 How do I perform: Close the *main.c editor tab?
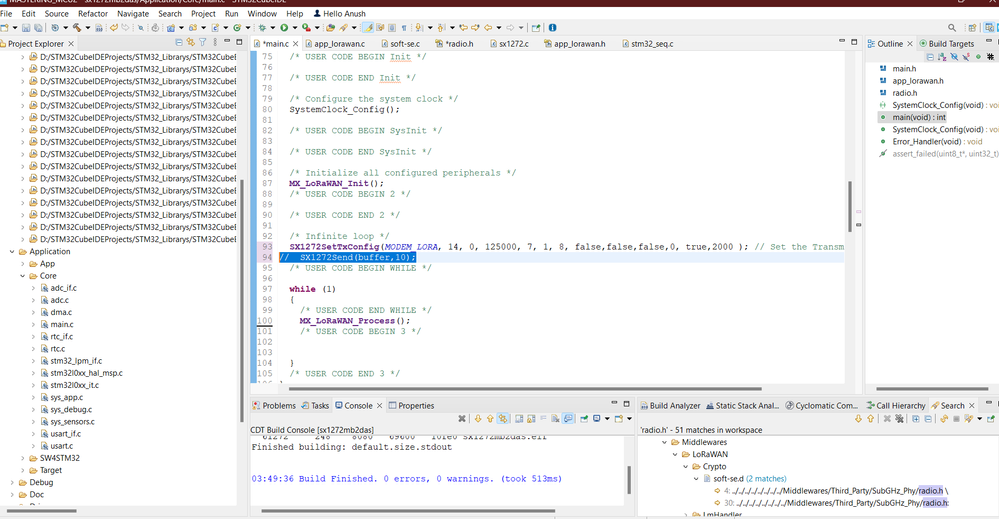[x=295, y=43]
